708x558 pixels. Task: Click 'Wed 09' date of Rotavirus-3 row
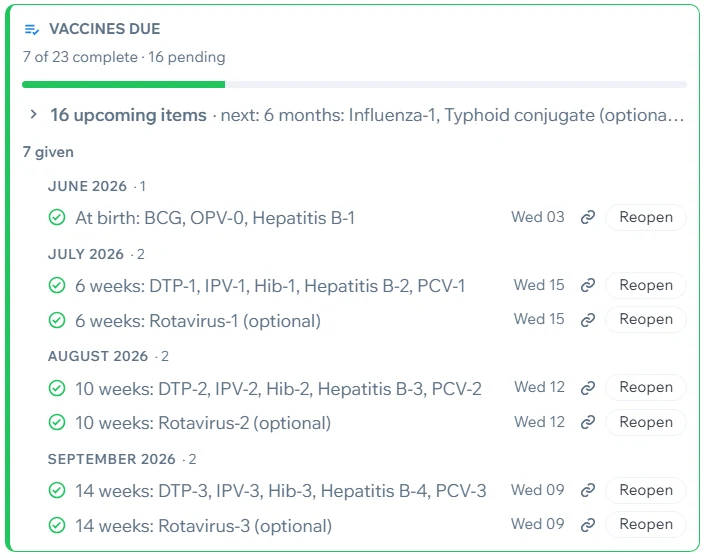point(538,524)
